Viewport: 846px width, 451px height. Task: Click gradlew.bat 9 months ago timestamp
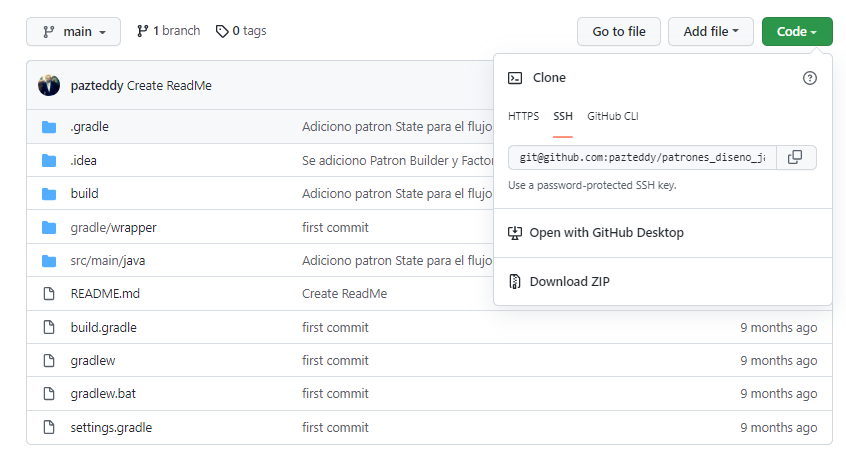[x=779, y=394]
